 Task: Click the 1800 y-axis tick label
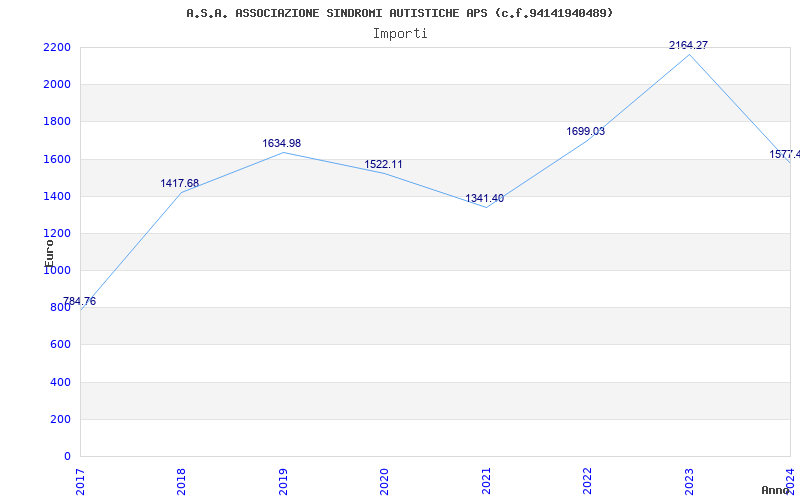tap(57, 122)
